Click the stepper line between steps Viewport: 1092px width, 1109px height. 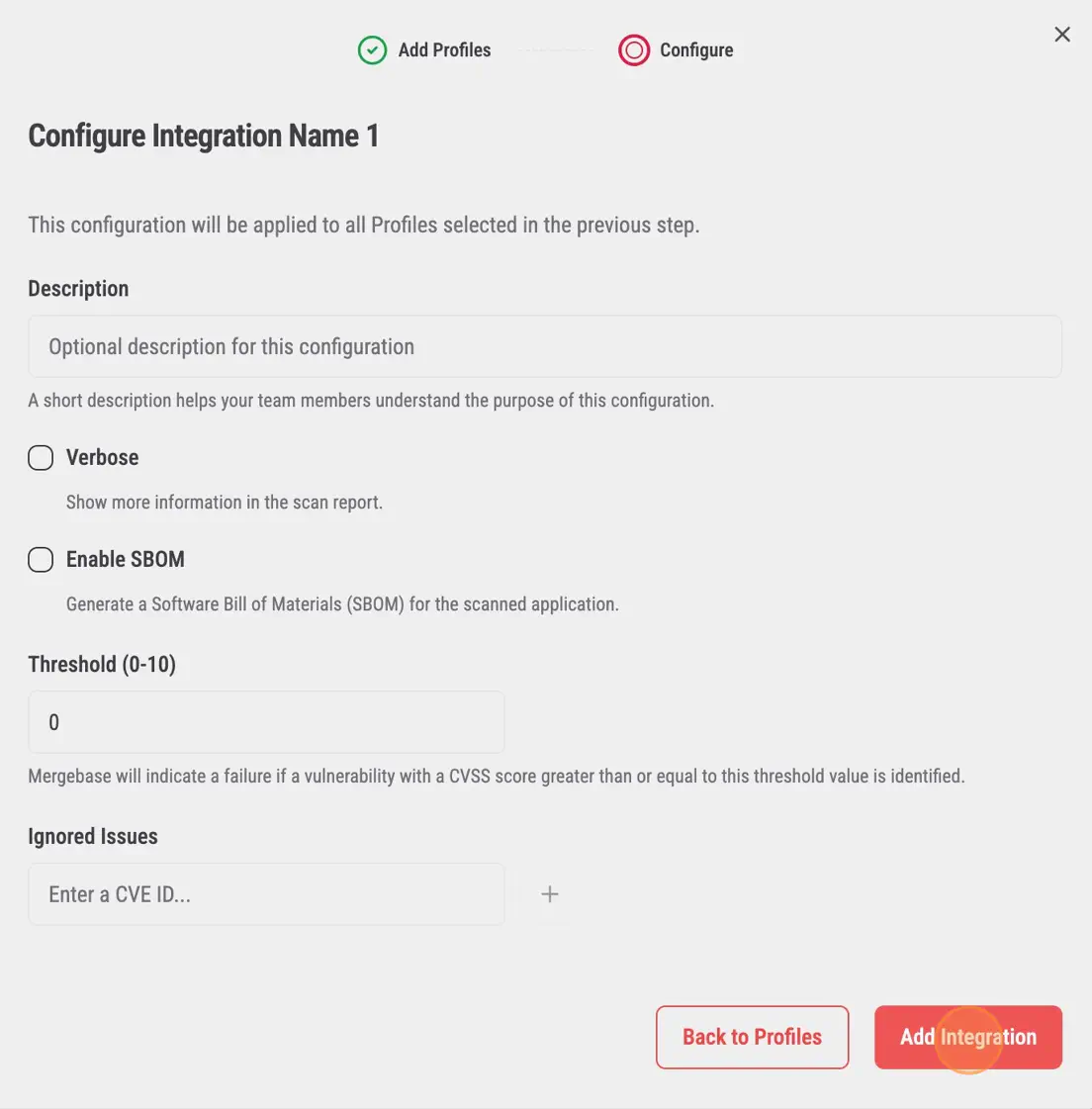[554, 50]
